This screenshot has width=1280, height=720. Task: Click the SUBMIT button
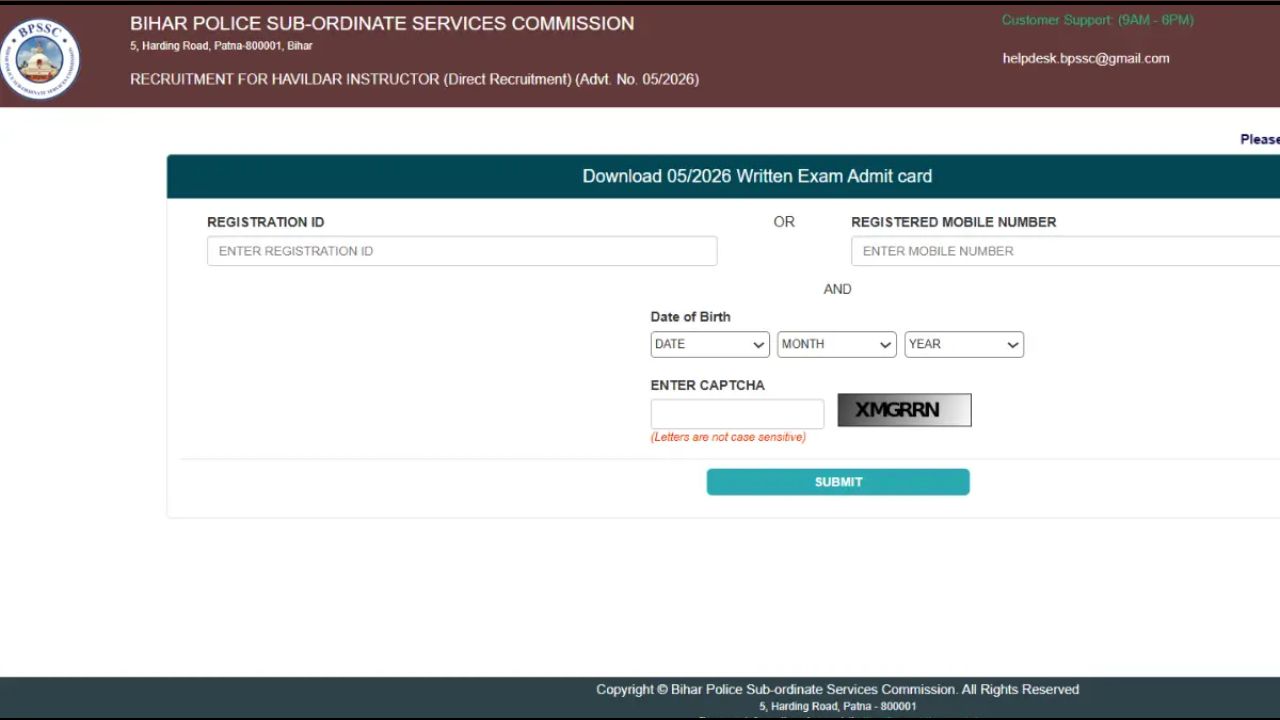tap(838, 482)
